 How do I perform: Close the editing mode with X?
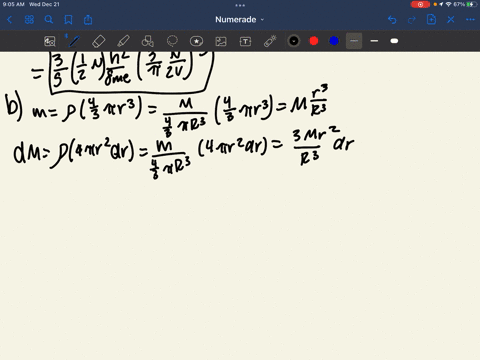(451, 20)
